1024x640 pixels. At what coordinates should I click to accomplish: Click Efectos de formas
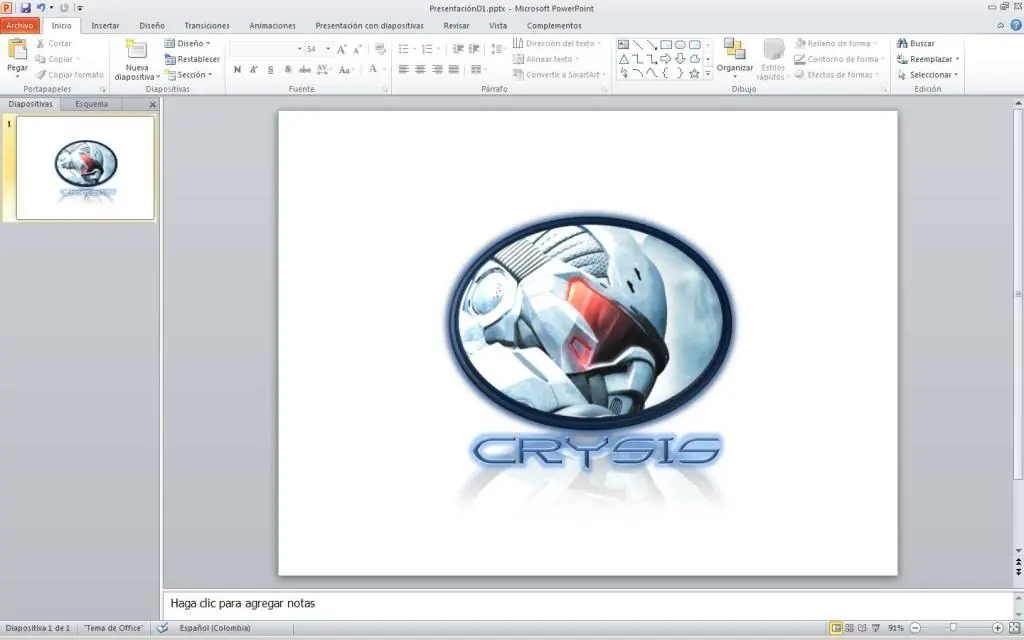tap(837, 74)
